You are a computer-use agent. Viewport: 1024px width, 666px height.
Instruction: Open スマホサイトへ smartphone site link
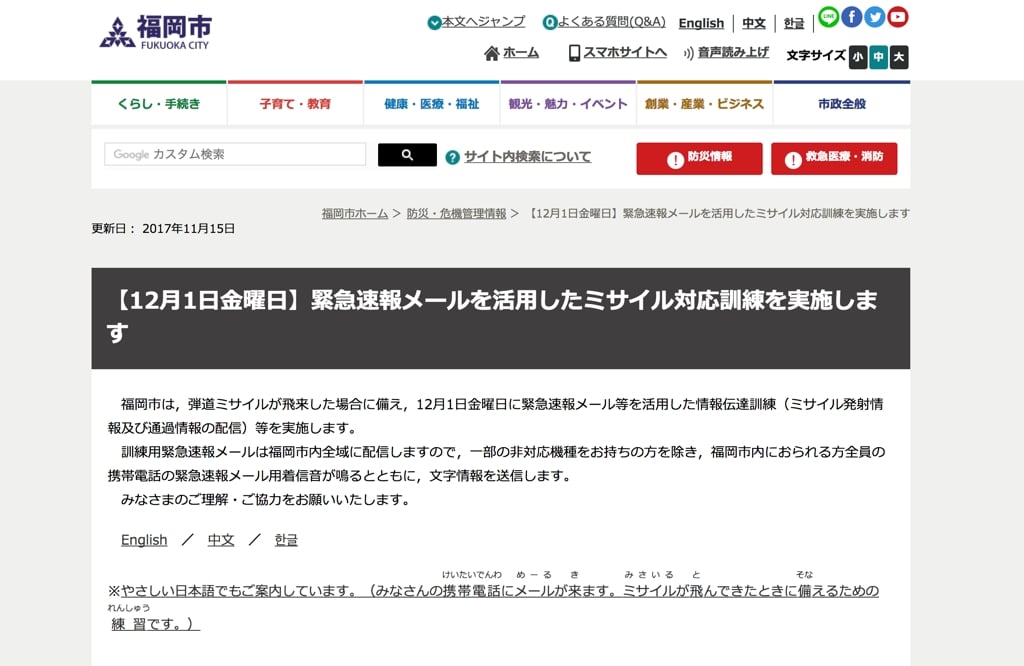point(617,53)
